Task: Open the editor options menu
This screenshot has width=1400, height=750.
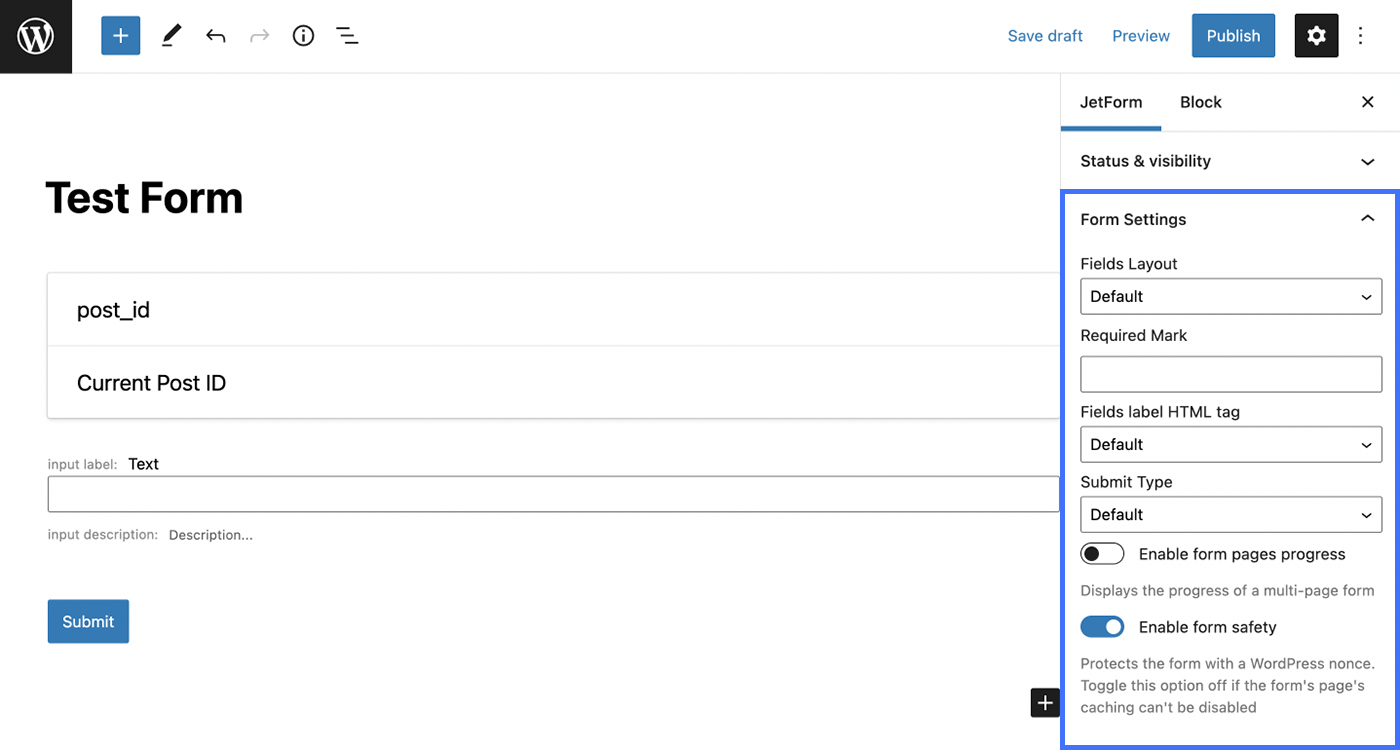Action: (x=1361, y=35)
